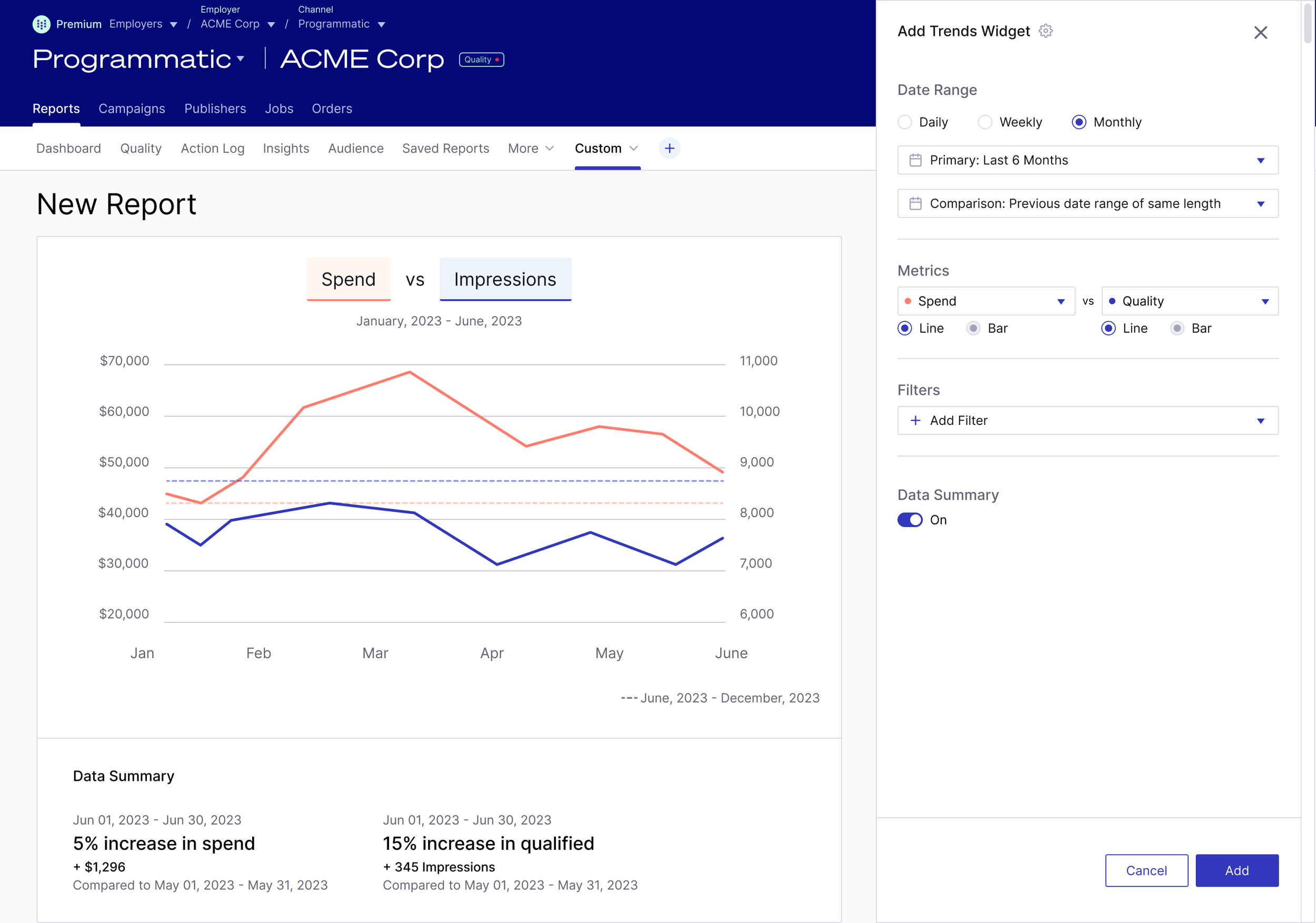Select the Daily date range option

tap(904, 122)
